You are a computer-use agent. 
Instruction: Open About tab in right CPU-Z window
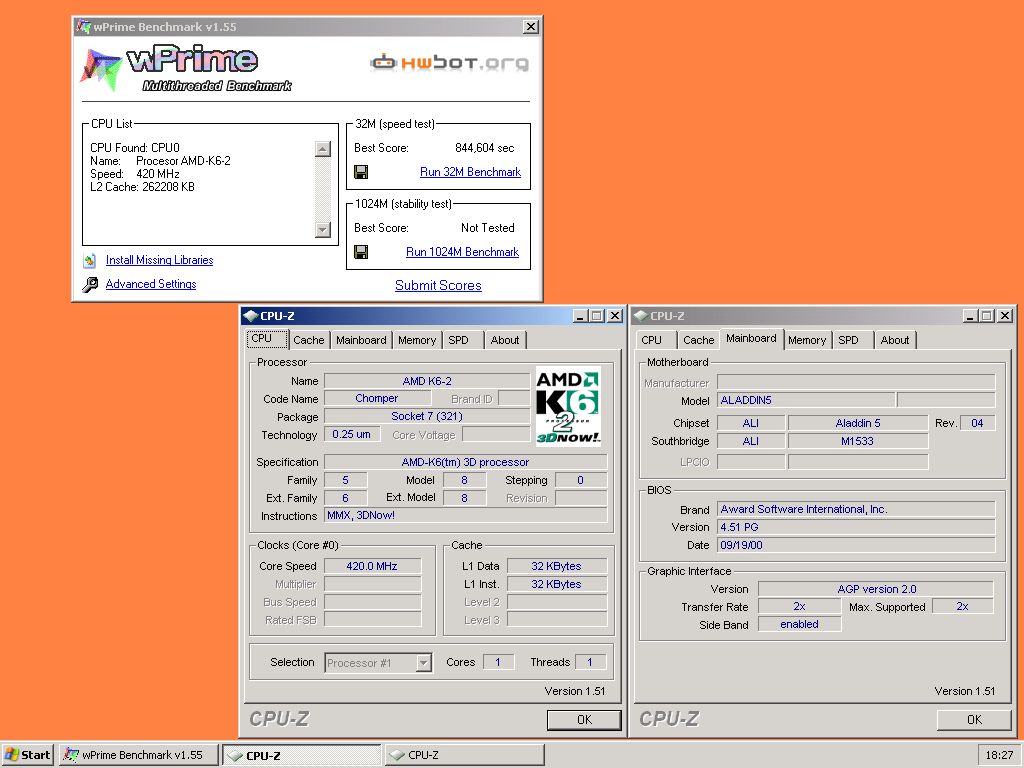(x=895, y=340)
